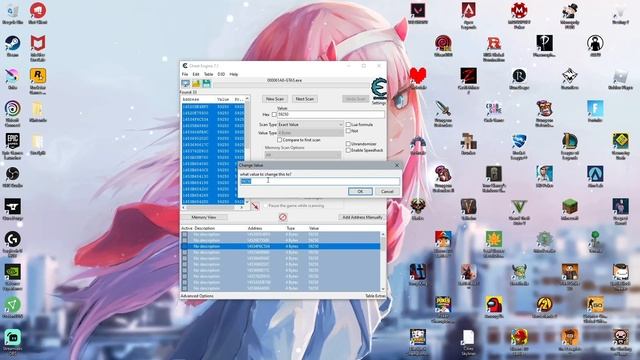Open the Counter-Strike GO desktop icon

[x=595, y=304]
